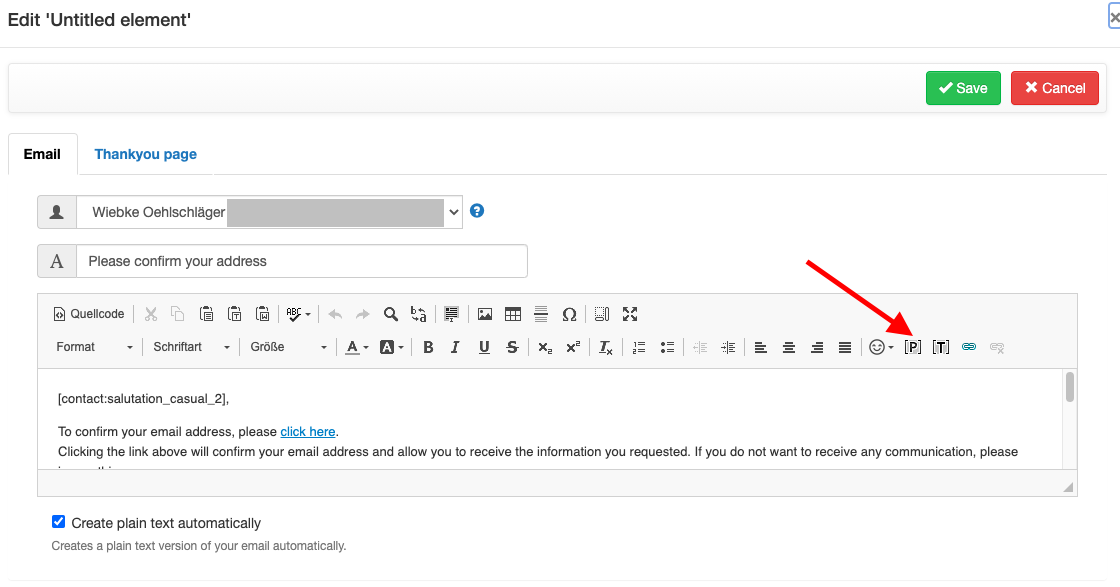Uncheck Create plain text automatically
This screenshot has width=1120, height=587.
pos(58,522)
